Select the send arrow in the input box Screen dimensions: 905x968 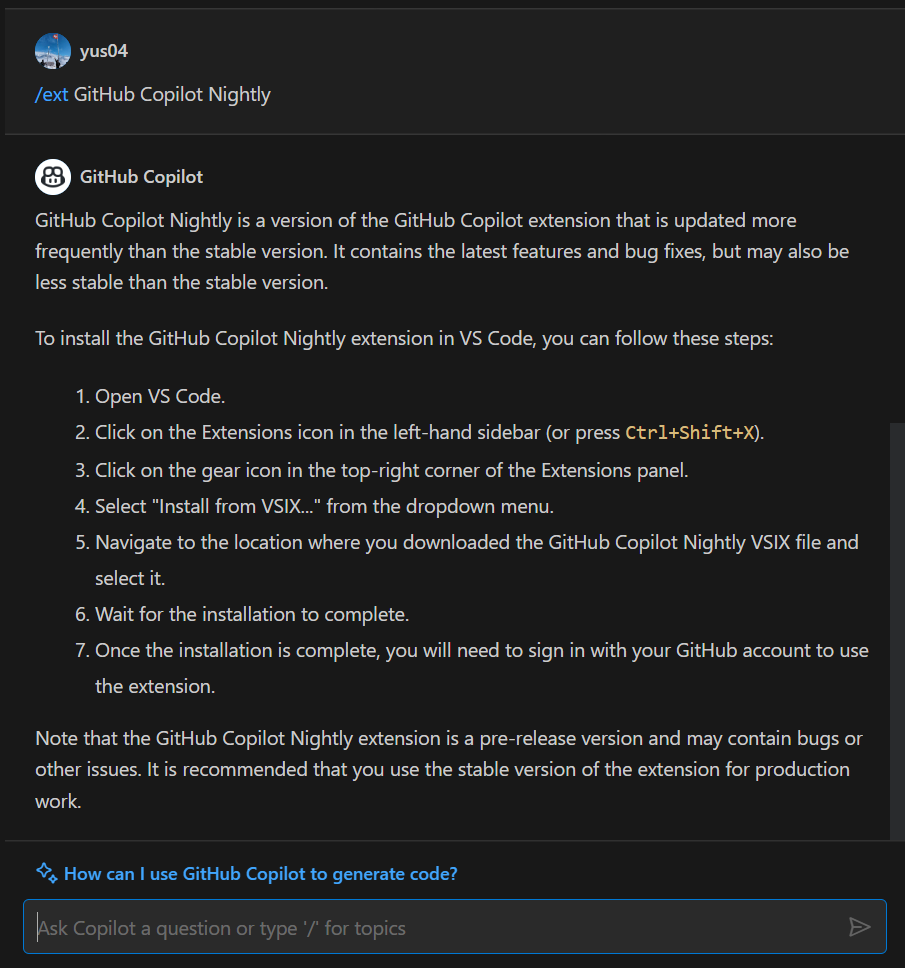(860, 926)
